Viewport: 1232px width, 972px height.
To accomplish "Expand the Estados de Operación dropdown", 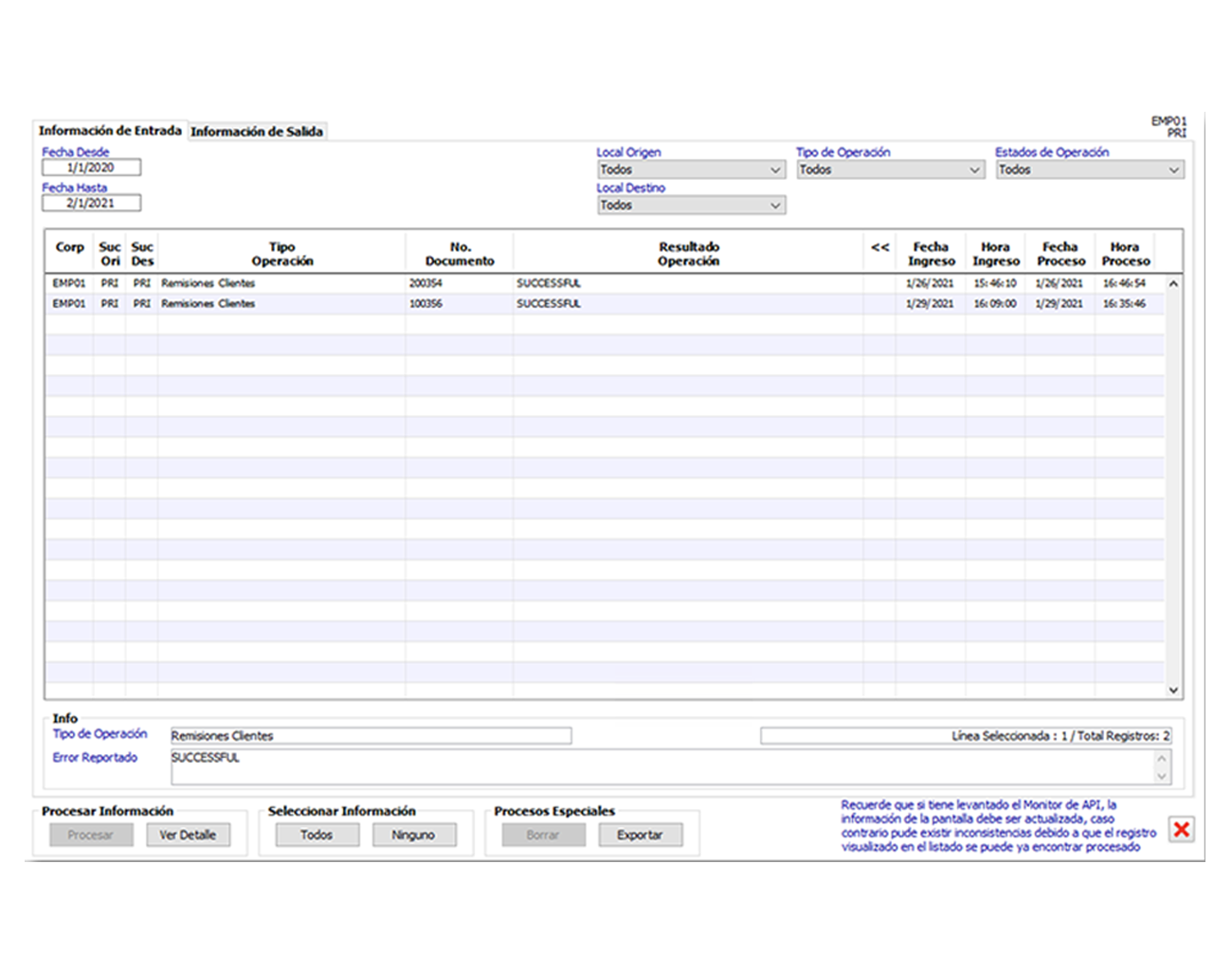I will 1089,171.
